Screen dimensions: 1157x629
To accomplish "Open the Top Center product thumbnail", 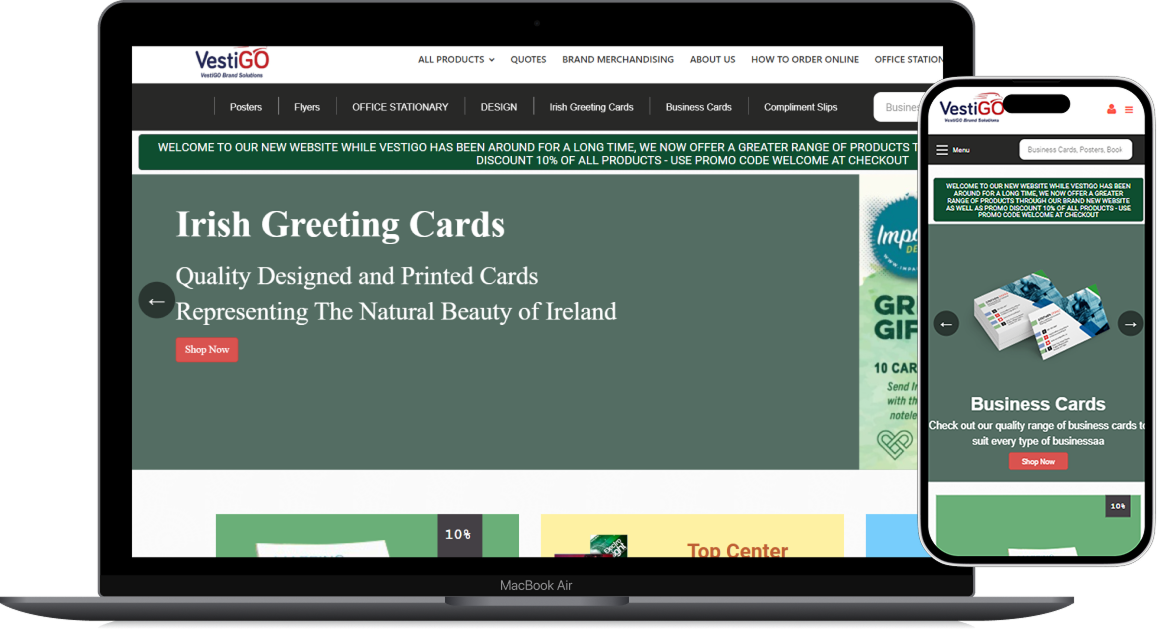I will 692,537.
